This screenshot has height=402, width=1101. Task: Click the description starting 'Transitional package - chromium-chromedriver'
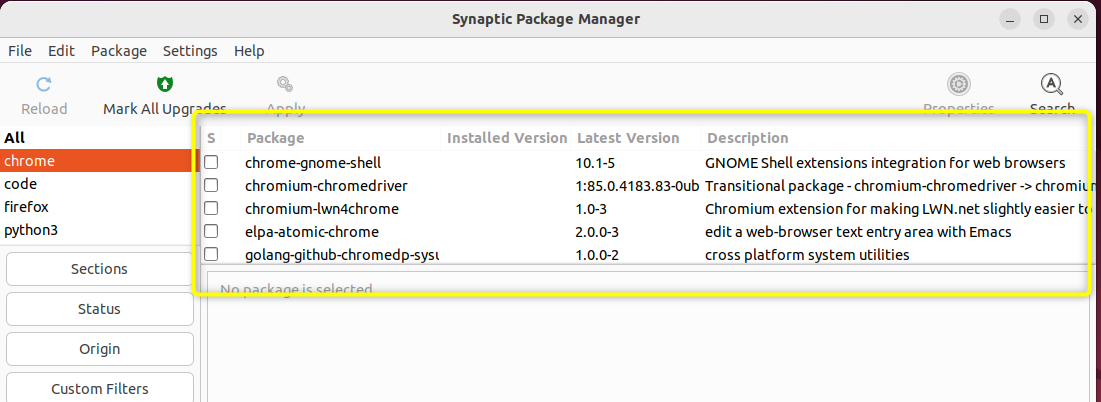(899, 186)
